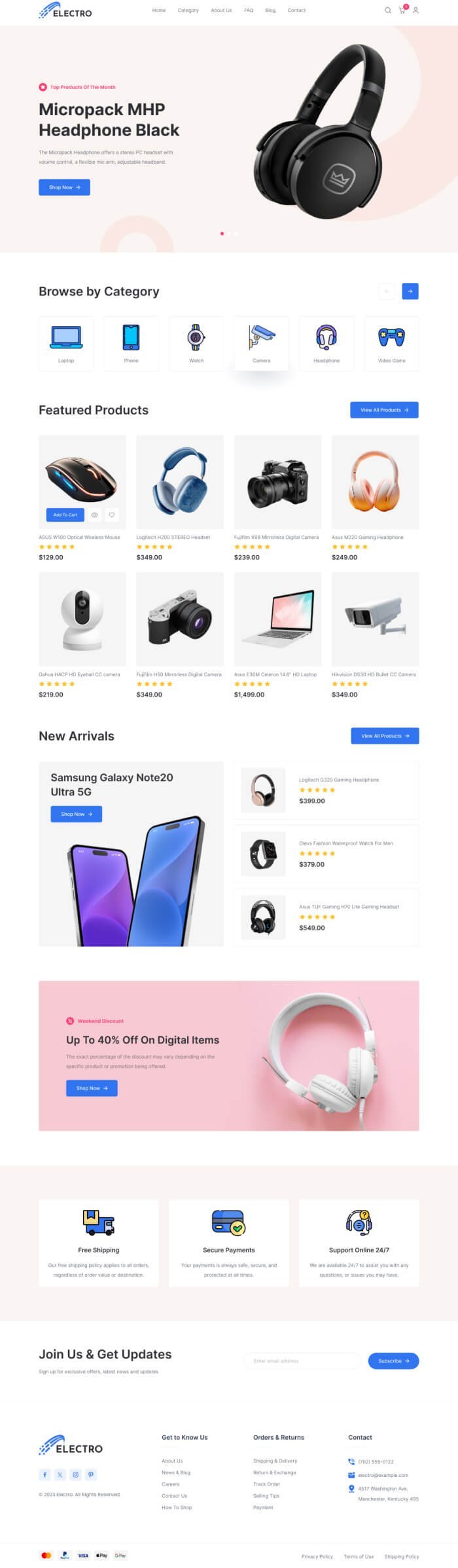Click the user account icon

pos(415,10)
